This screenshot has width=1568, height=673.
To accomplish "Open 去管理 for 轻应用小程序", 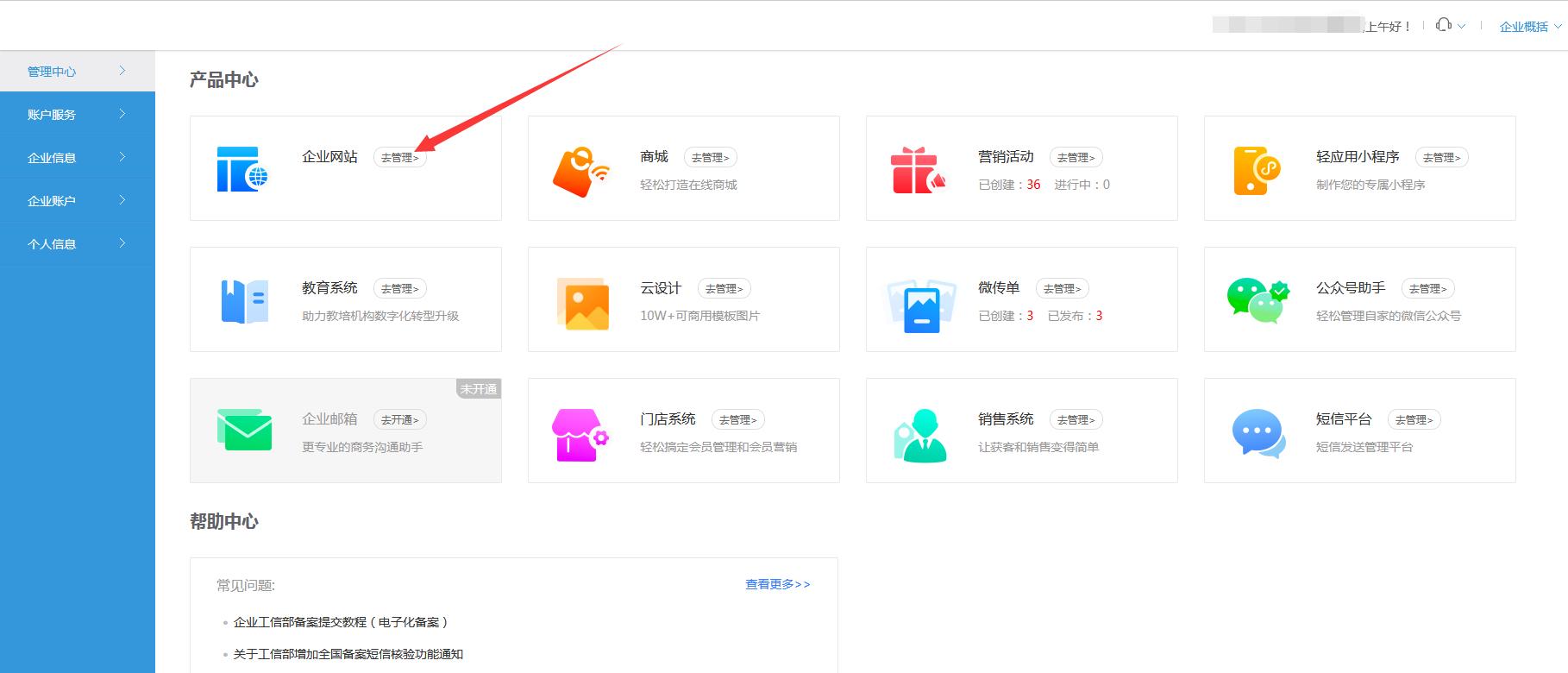I will pyautogui.click(x=1442, y=158).
